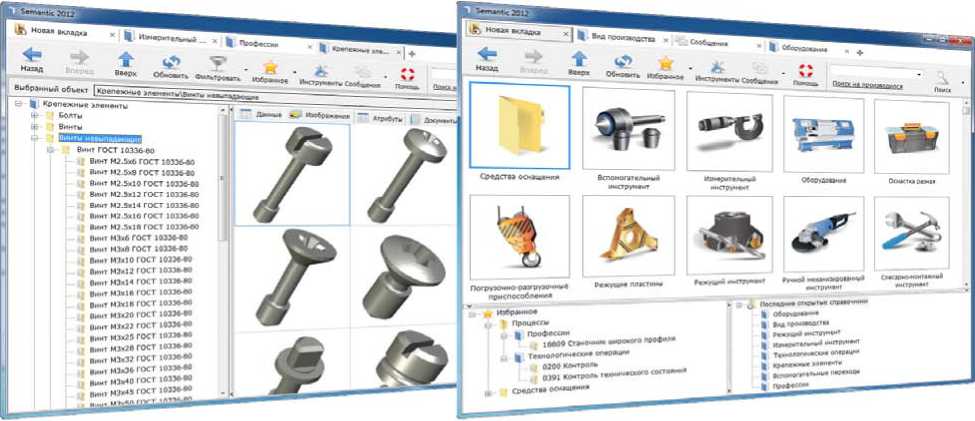Open Погрузочно-разгрузочные приспособления tile

520,238
